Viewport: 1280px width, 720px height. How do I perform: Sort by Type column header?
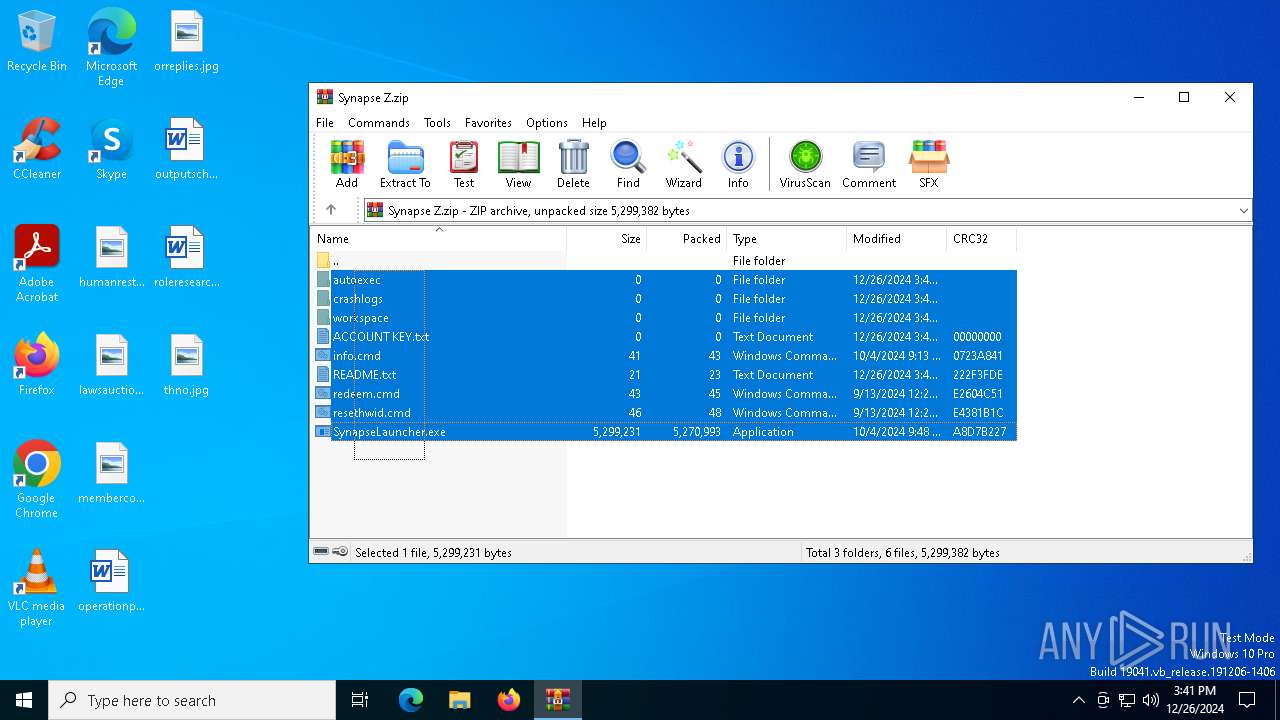[786, 239]
